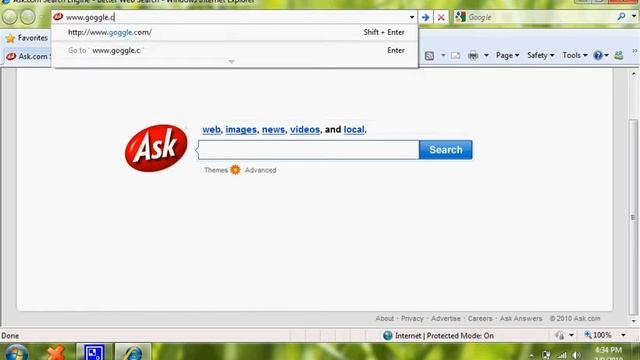Viewport: 640px width, 360px height.
Task: Click the browser Forward arrow button
Action: click(x=28, y=17)
